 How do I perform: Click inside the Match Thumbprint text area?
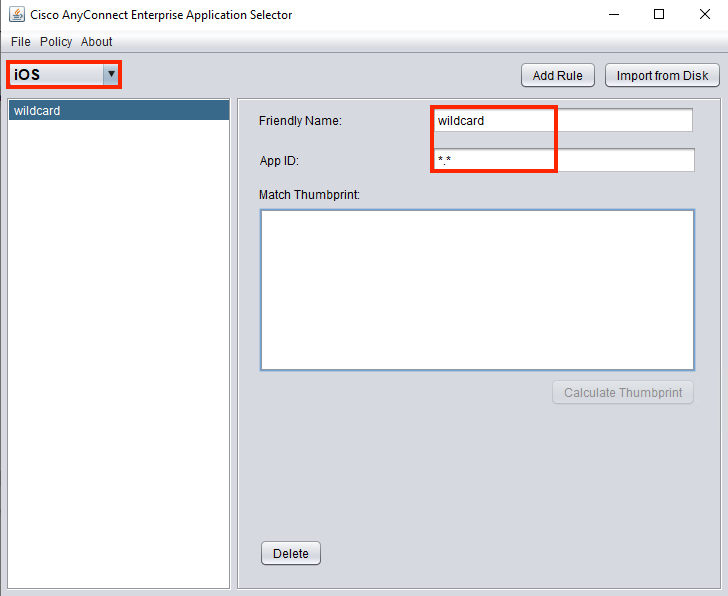click(x=477, y=290)
